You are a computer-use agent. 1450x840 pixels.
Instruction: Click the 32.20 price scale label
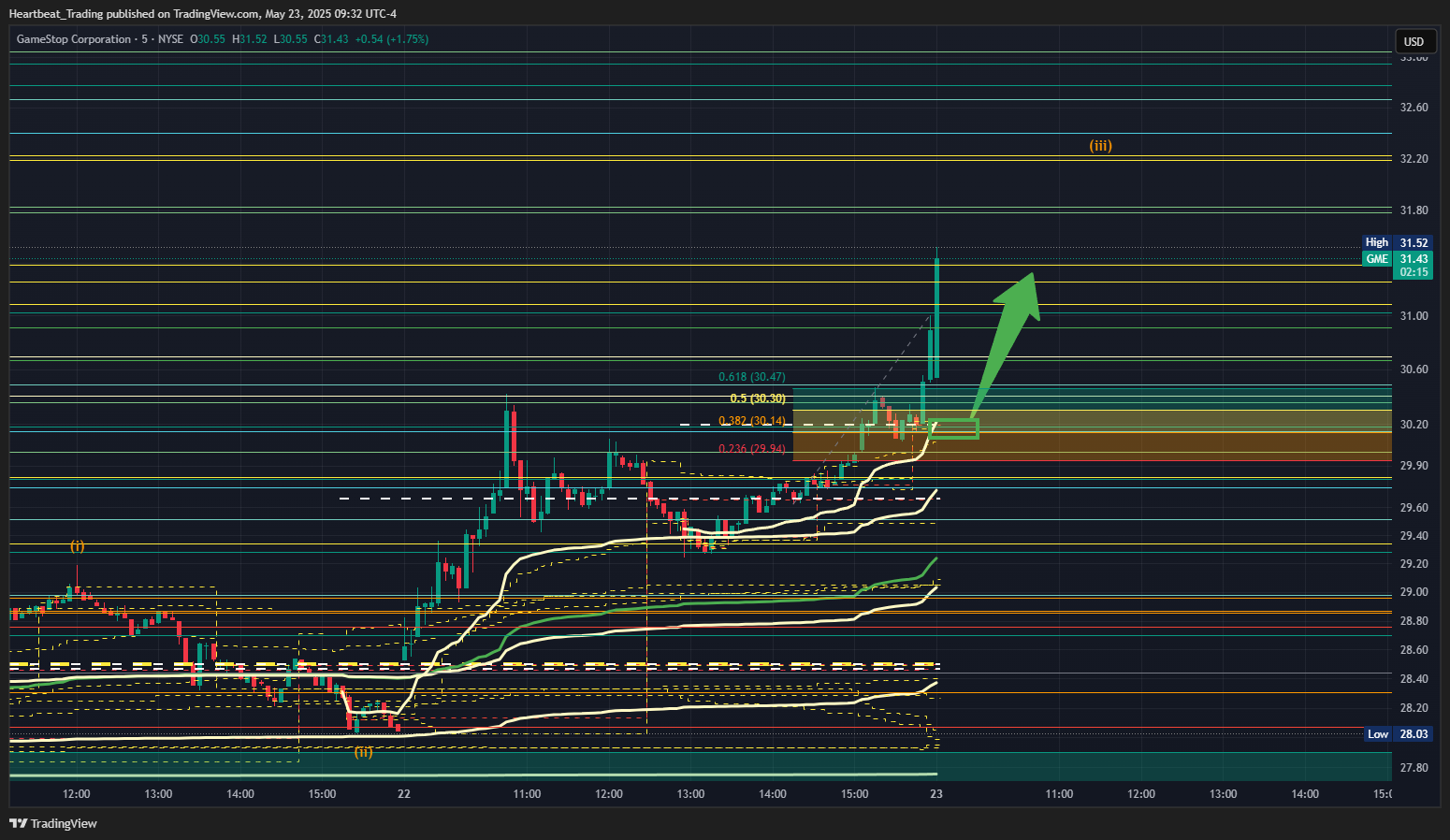tap(1414, 159)
